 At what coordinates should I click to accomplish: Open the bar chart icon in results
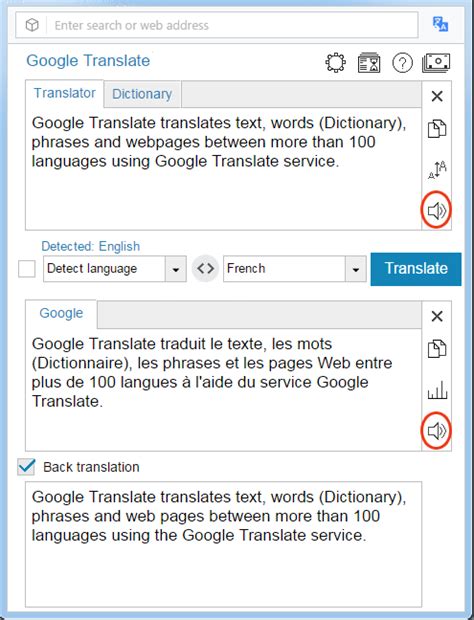[437, 390]
